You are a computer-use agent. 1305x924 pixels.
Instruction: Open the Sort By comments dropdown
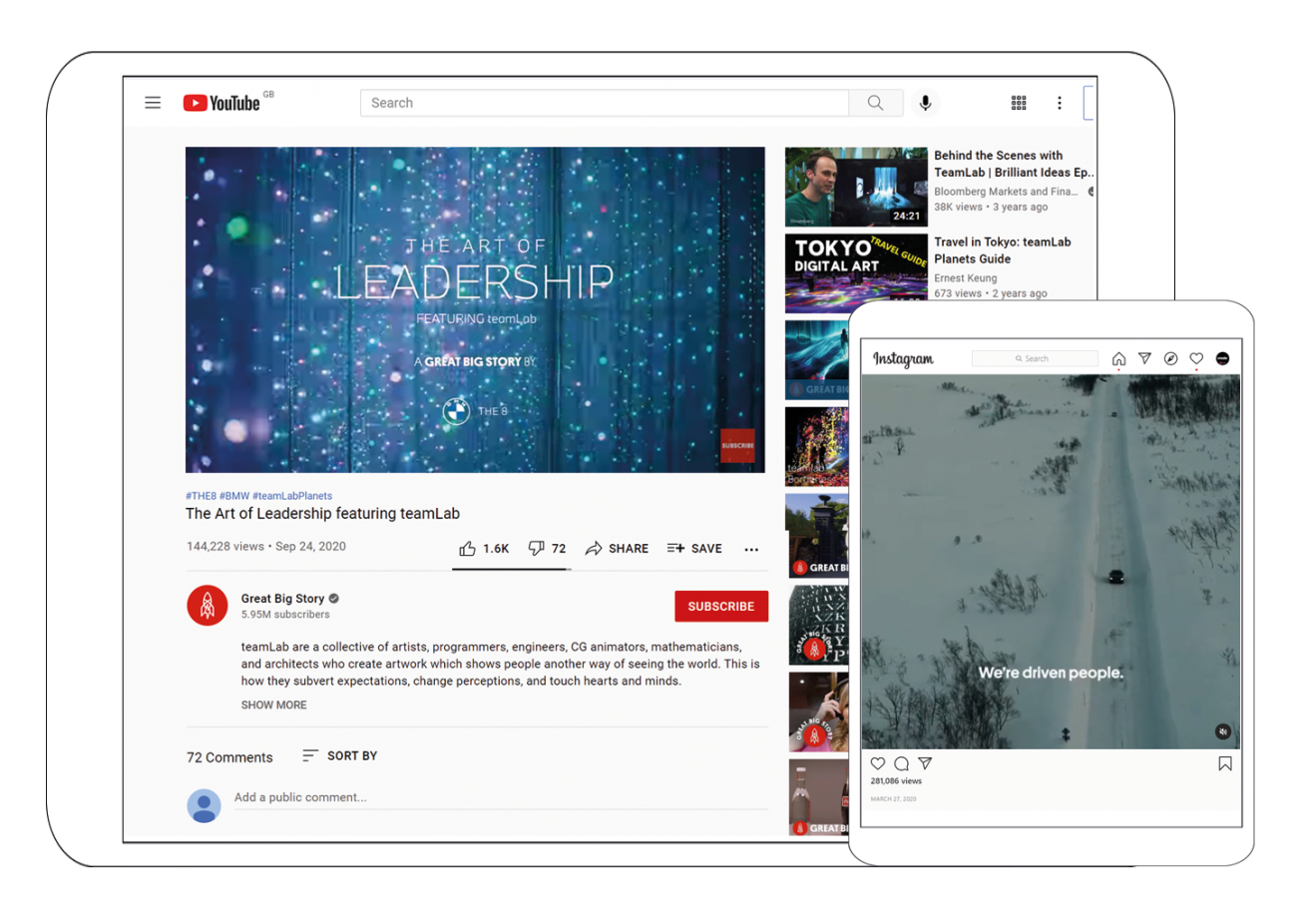[x=340, y=756]
